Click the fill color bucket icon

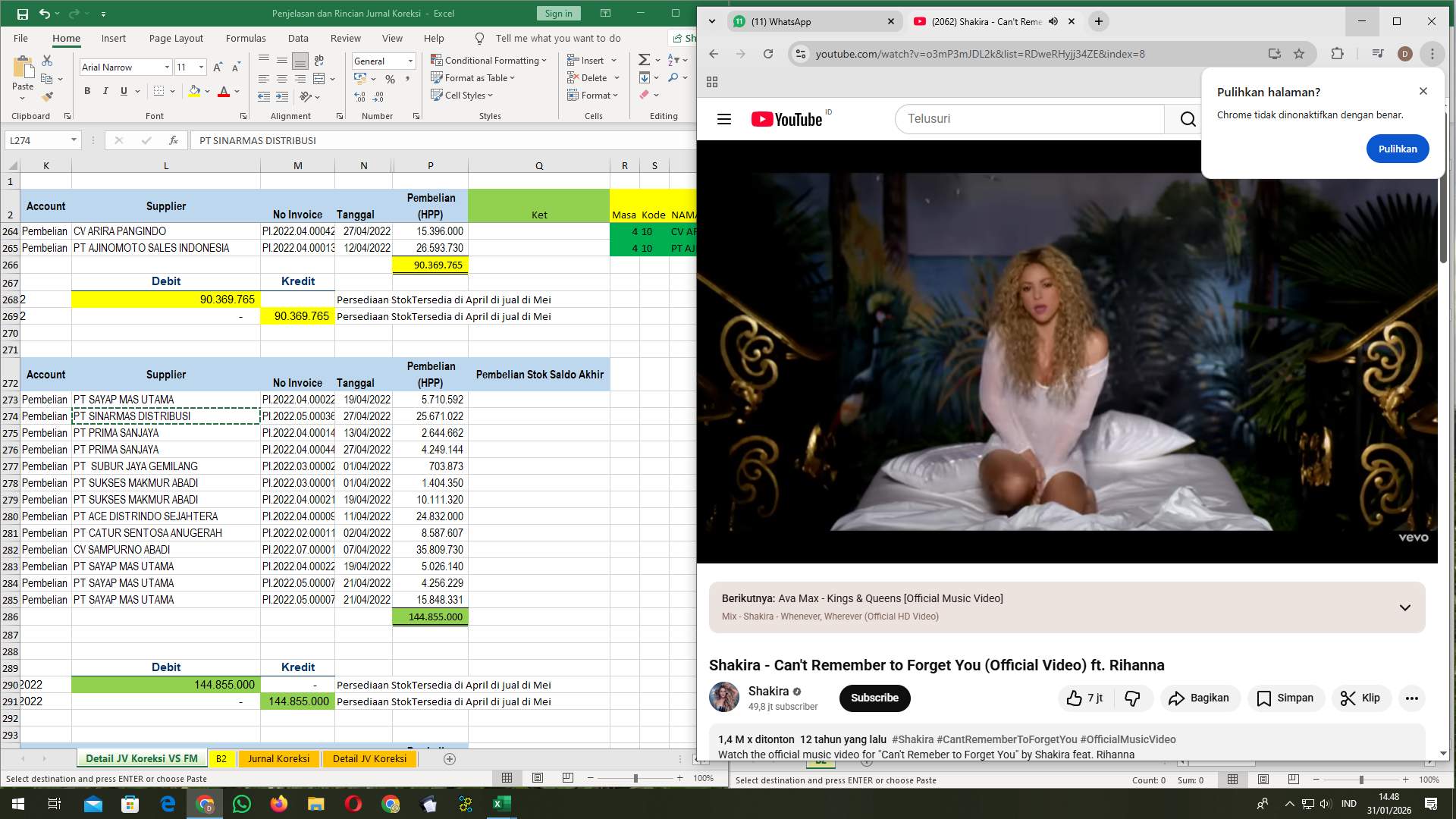coord(194,91)
